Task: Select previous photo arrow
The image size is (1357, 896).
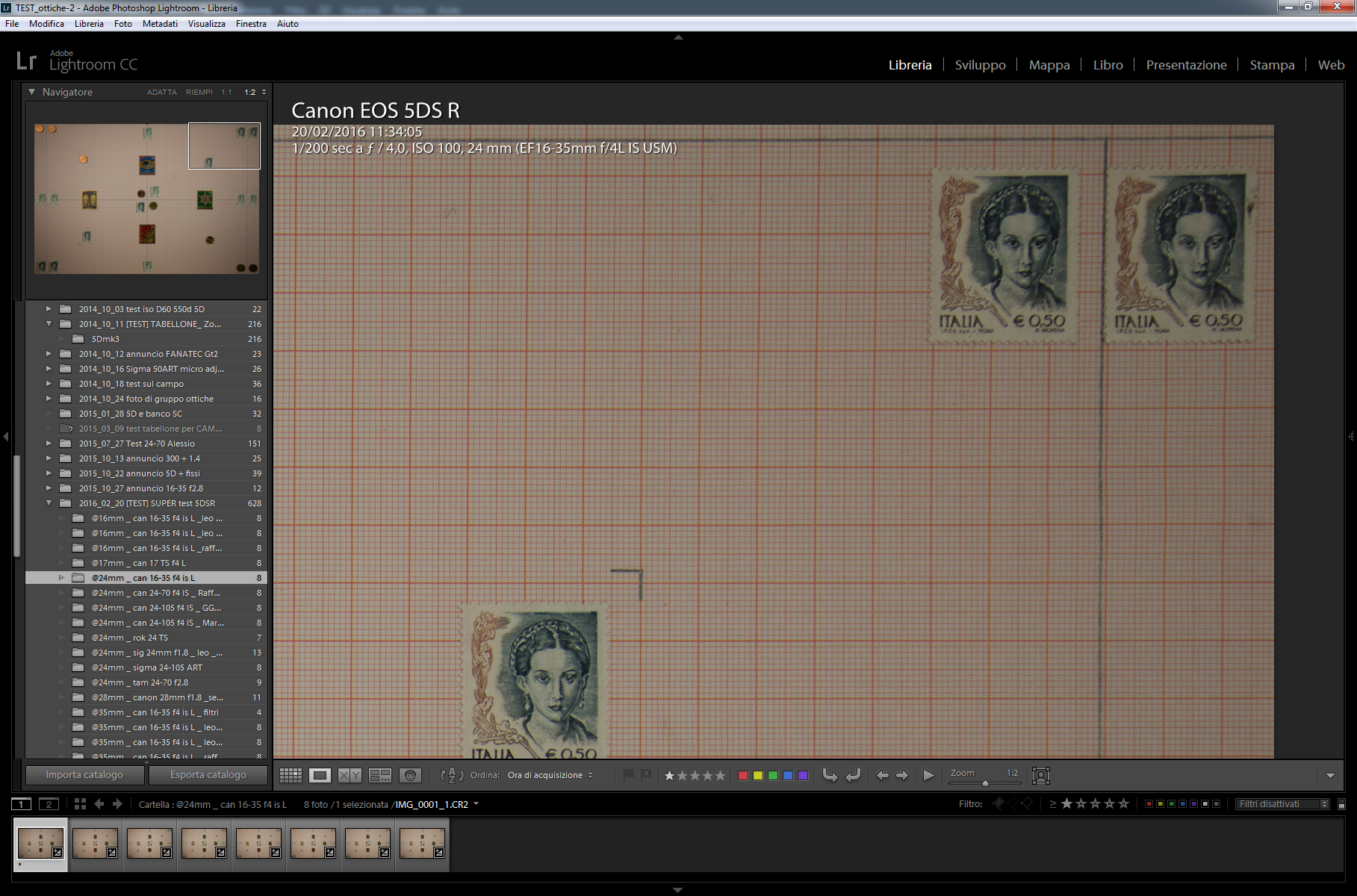Action: (x=882, y=775)
